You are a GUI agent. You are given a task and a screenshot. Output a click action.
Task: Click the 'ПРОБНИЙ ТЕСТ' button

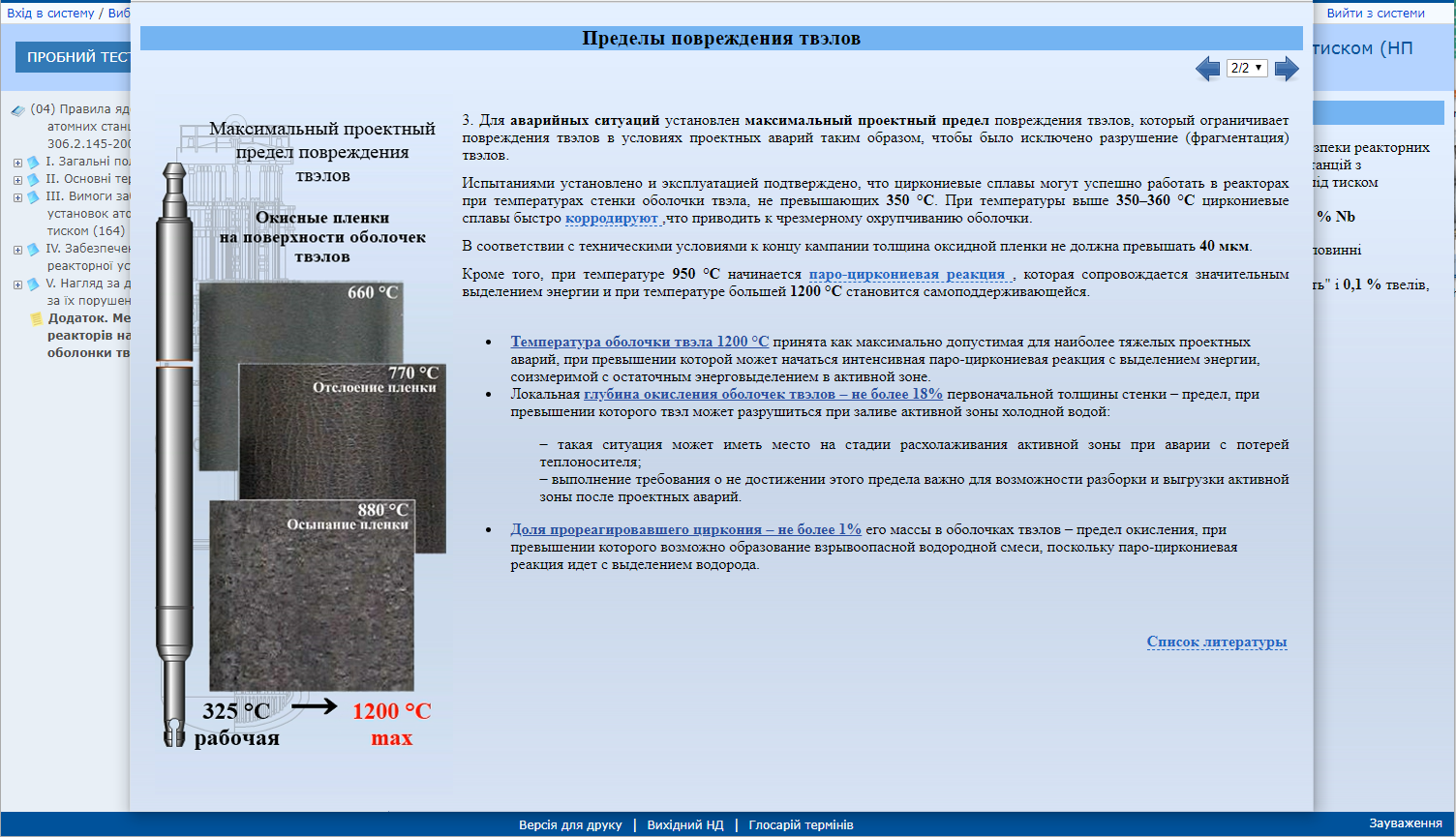(74, 57)
